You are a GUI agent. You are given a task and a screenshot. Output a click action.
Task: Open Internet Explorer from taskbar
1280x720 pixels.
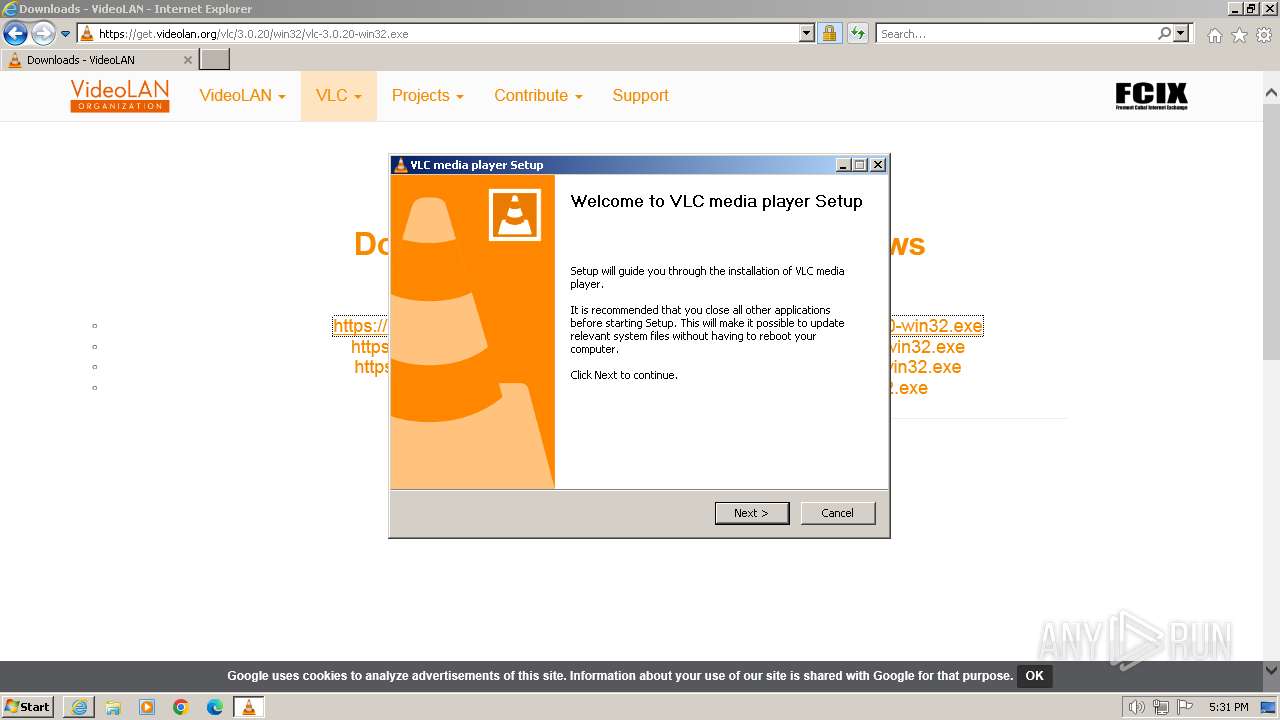79,707
